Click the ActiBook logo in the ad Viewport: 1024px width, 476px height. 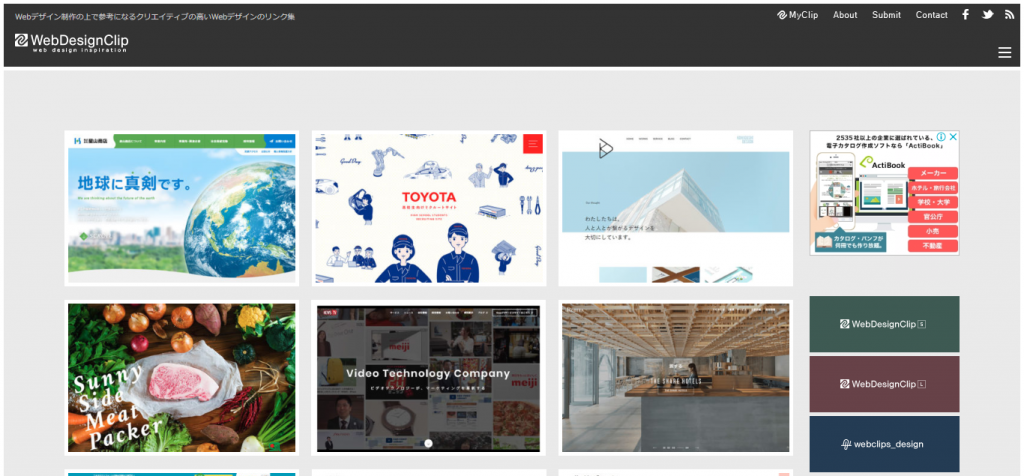(x=882, y=163)
